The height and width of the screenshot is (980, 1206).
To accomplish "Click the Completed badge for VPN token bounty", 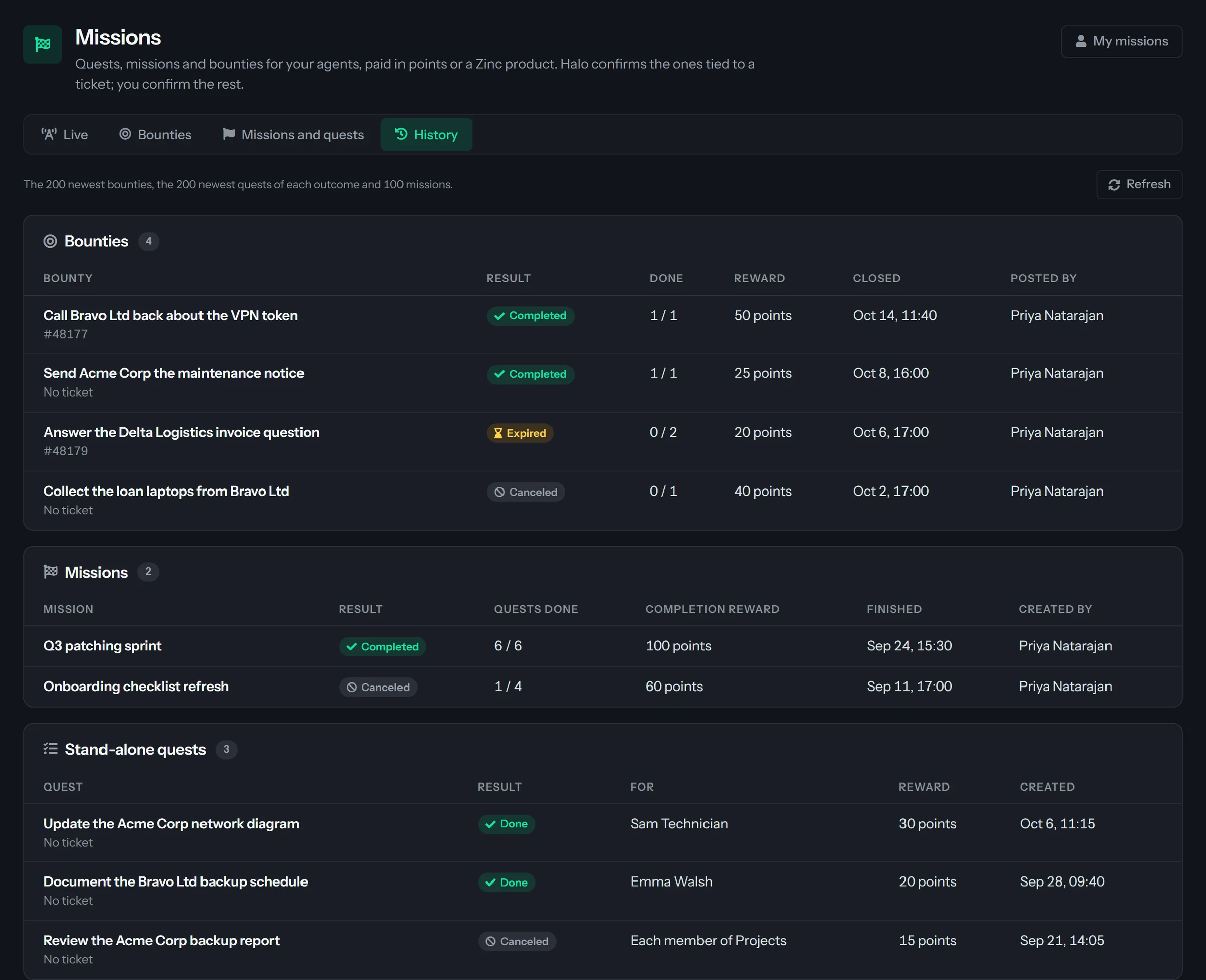I will [x=531, y=316].
